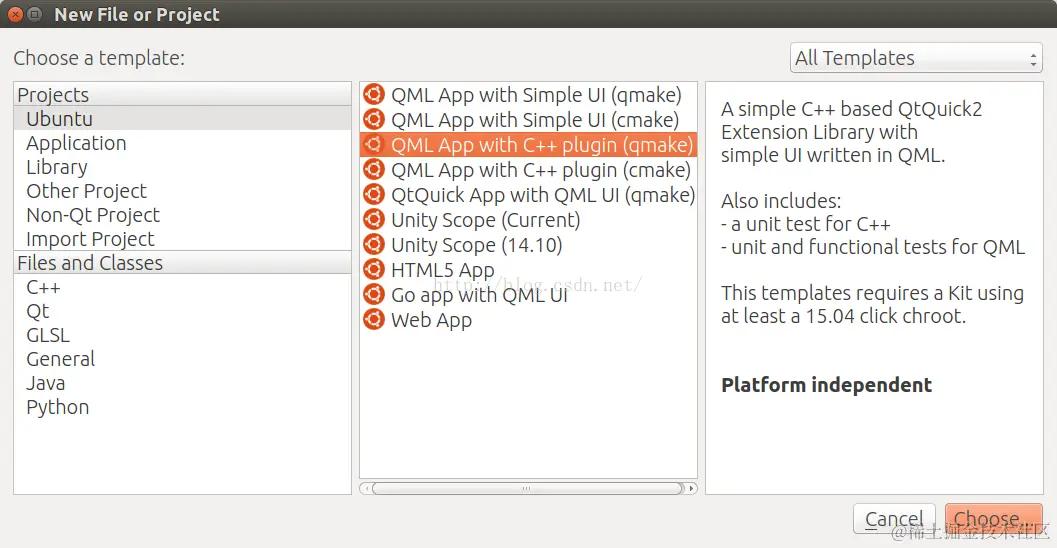The image size is (1057, 548).
Task: Click Ubuntu icon beside QML App Simple UI (cmake)
Action: pyautogui.click(x=374, y=120)
